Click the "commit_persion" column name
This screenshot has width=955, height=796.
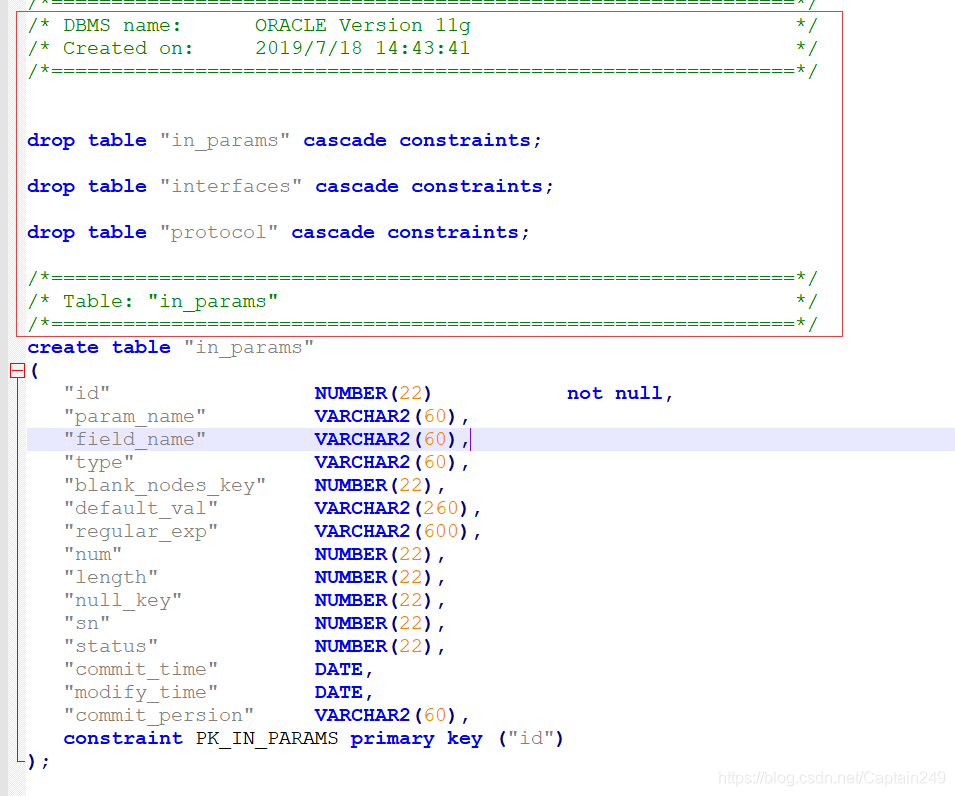(x=158, y=716)
